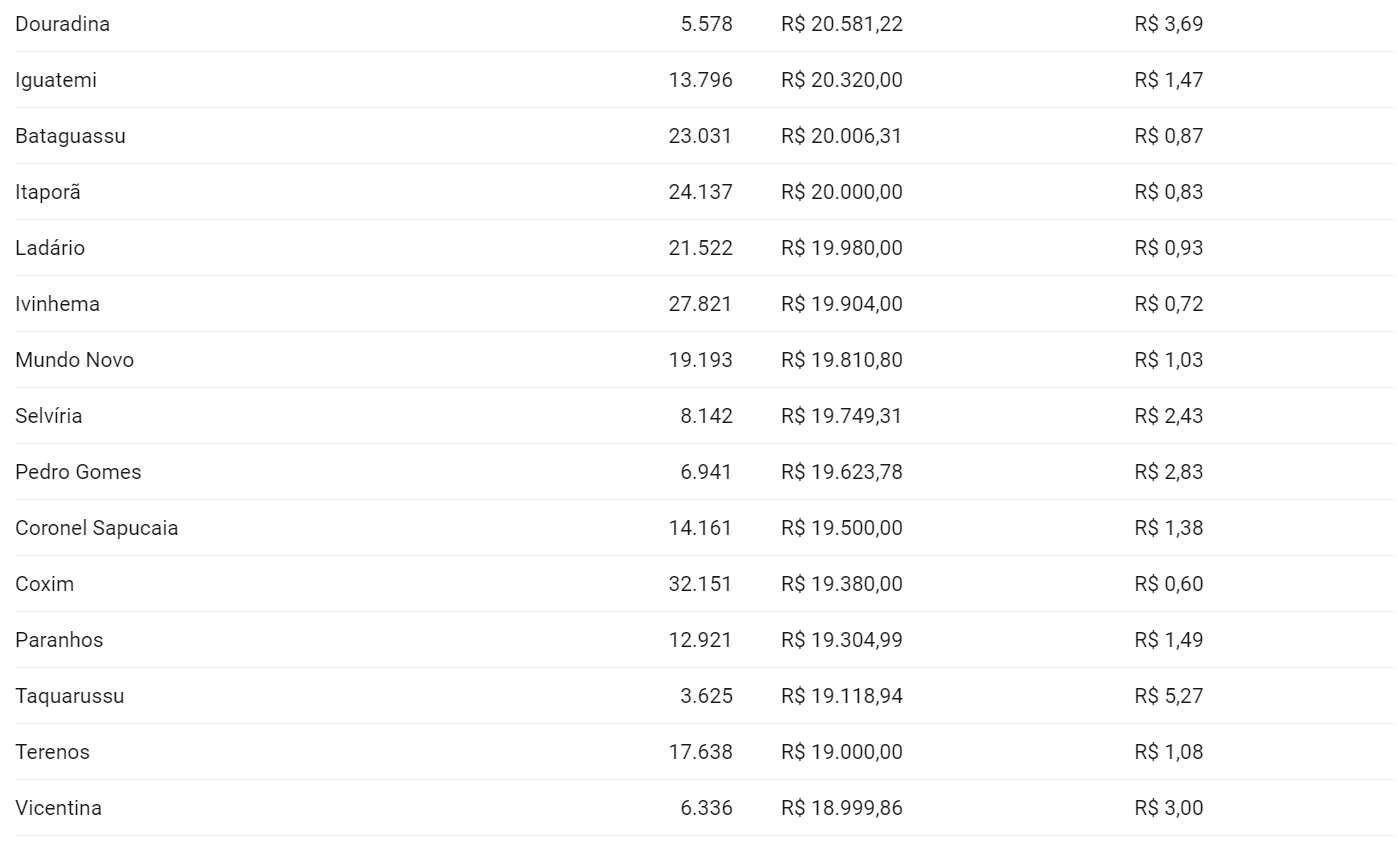
Task: Click the Coxim municipality name
Action: (x=44, y=584)
